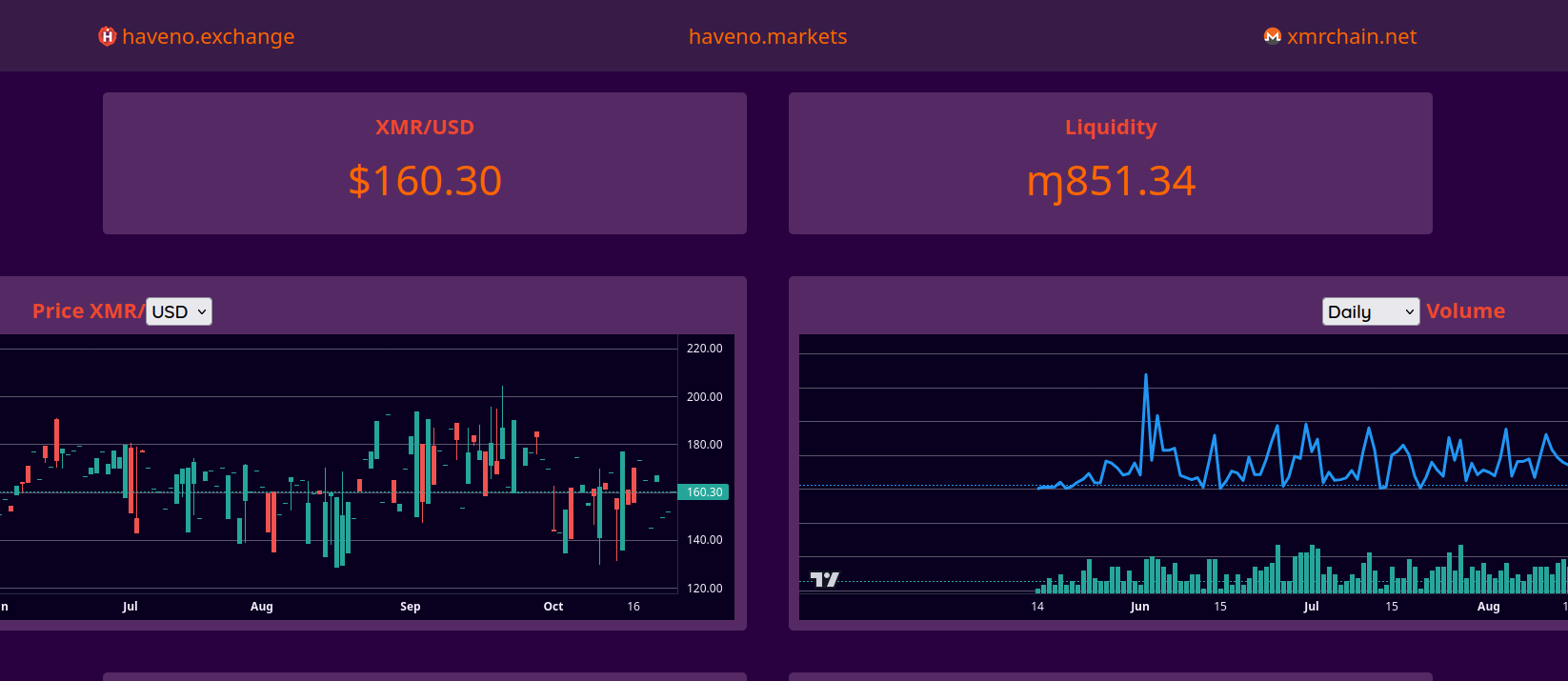Click the TradingView logo on volume chart

pyautogui.click(x=824, y=579)
